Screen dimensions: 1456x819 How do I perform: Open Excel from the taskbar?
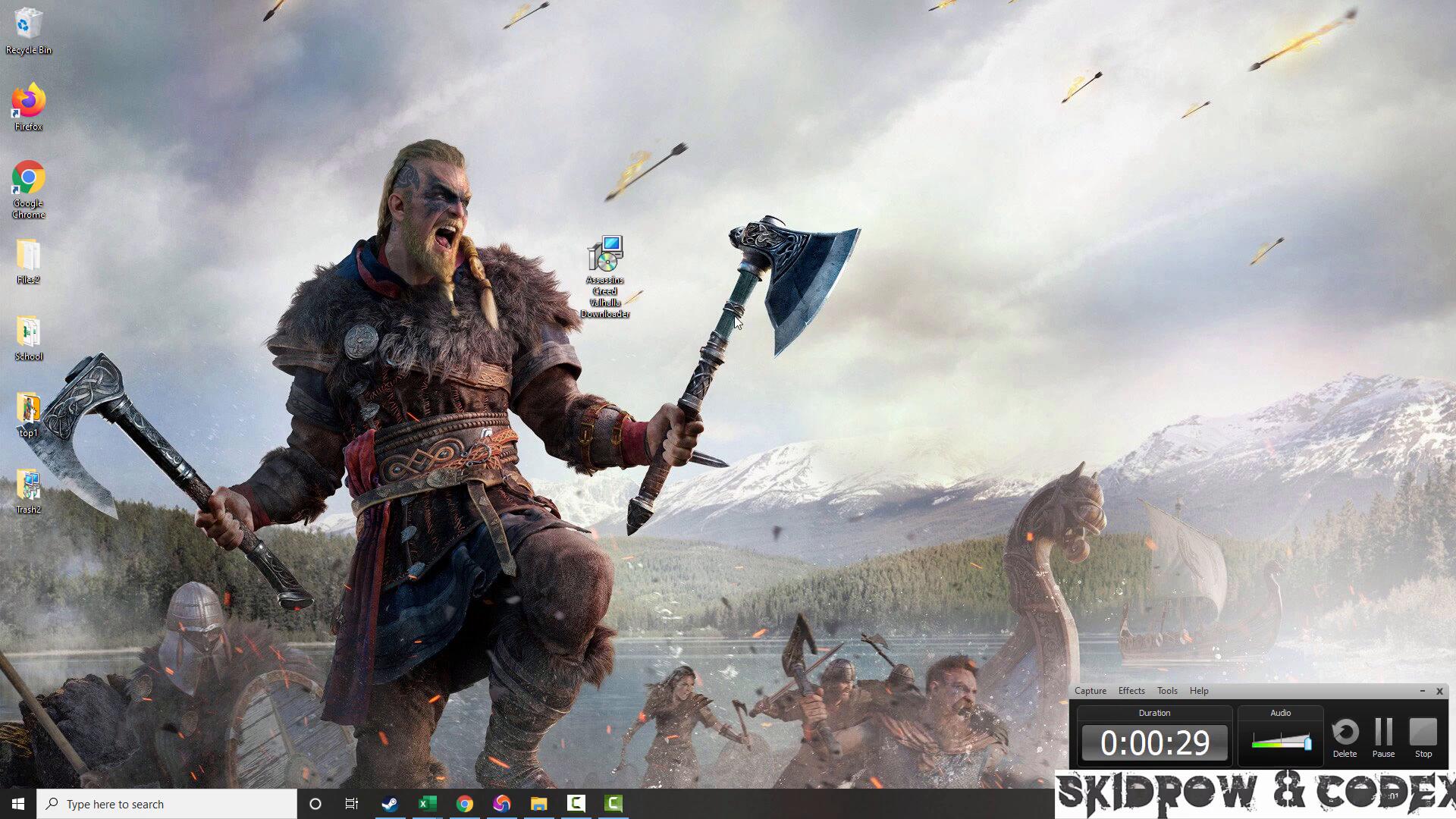(427, 804)
